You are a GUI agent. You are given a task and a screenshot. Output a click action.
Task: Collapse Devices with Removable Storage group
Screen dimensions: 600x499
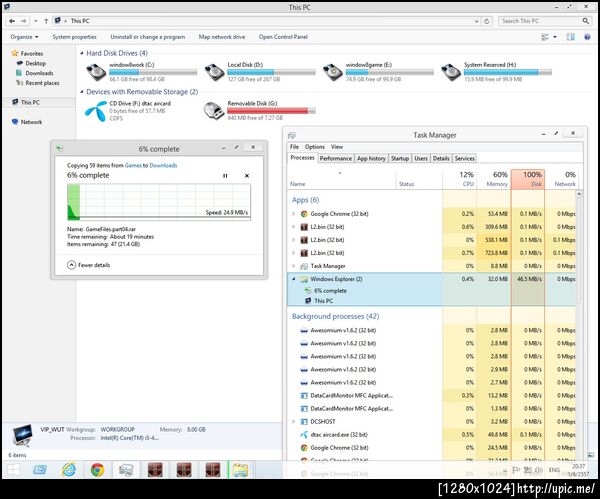tap(82, 92)
